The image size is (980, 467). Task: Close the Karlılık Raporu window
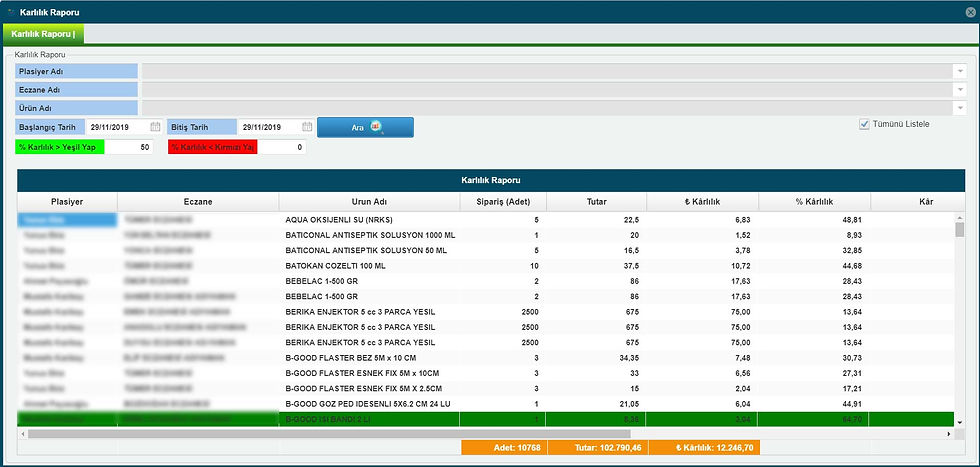point(970,12)
